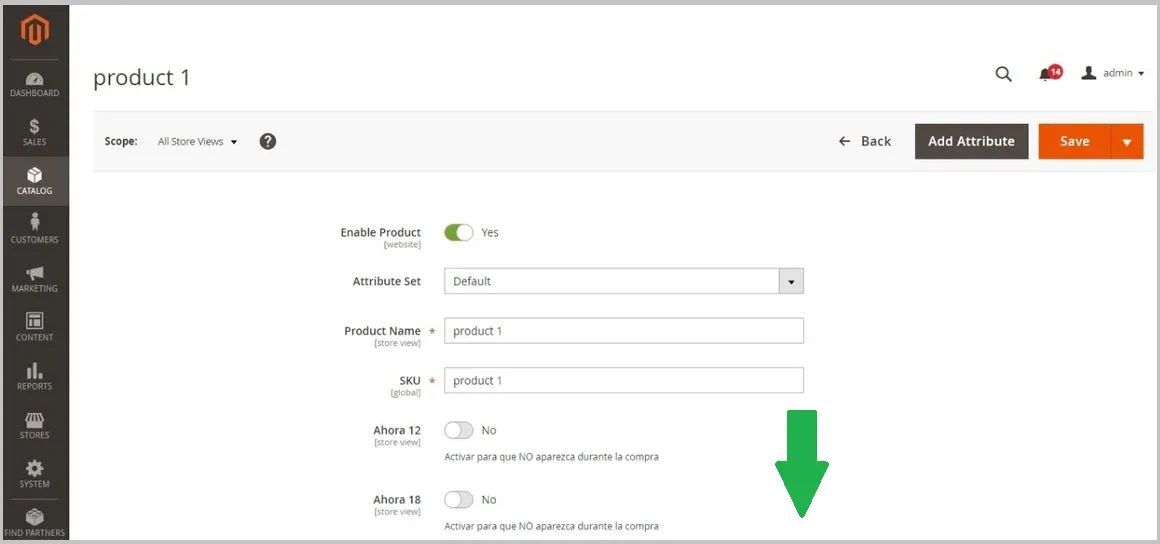Open notifications bell with 14 badge
The width and height of the screenshot is (1160, 544).
[1050, 73]
